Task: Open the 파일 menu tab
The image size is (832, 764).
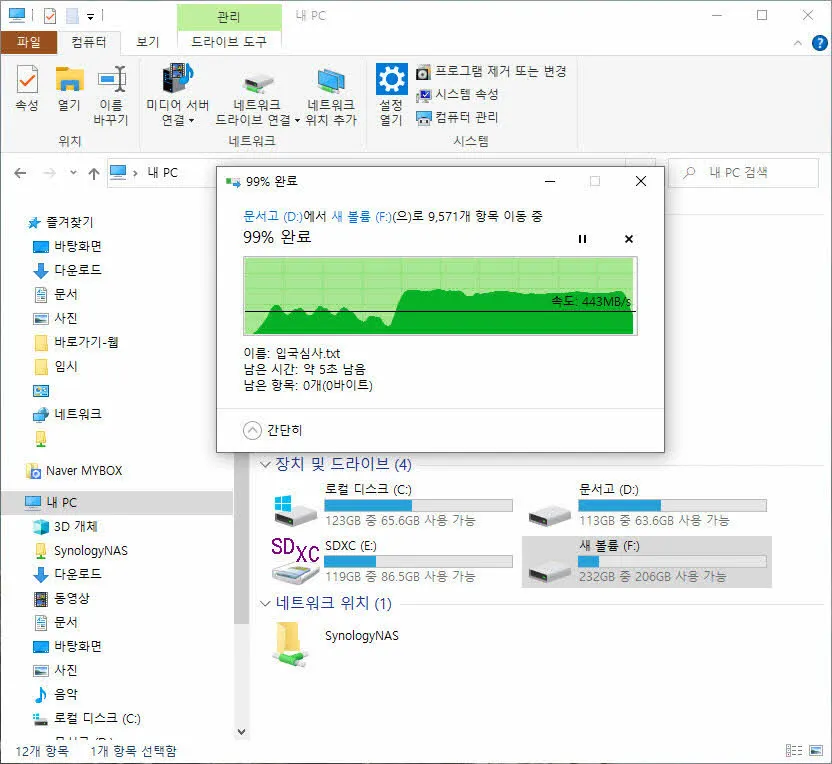Action: coord(29,42)
